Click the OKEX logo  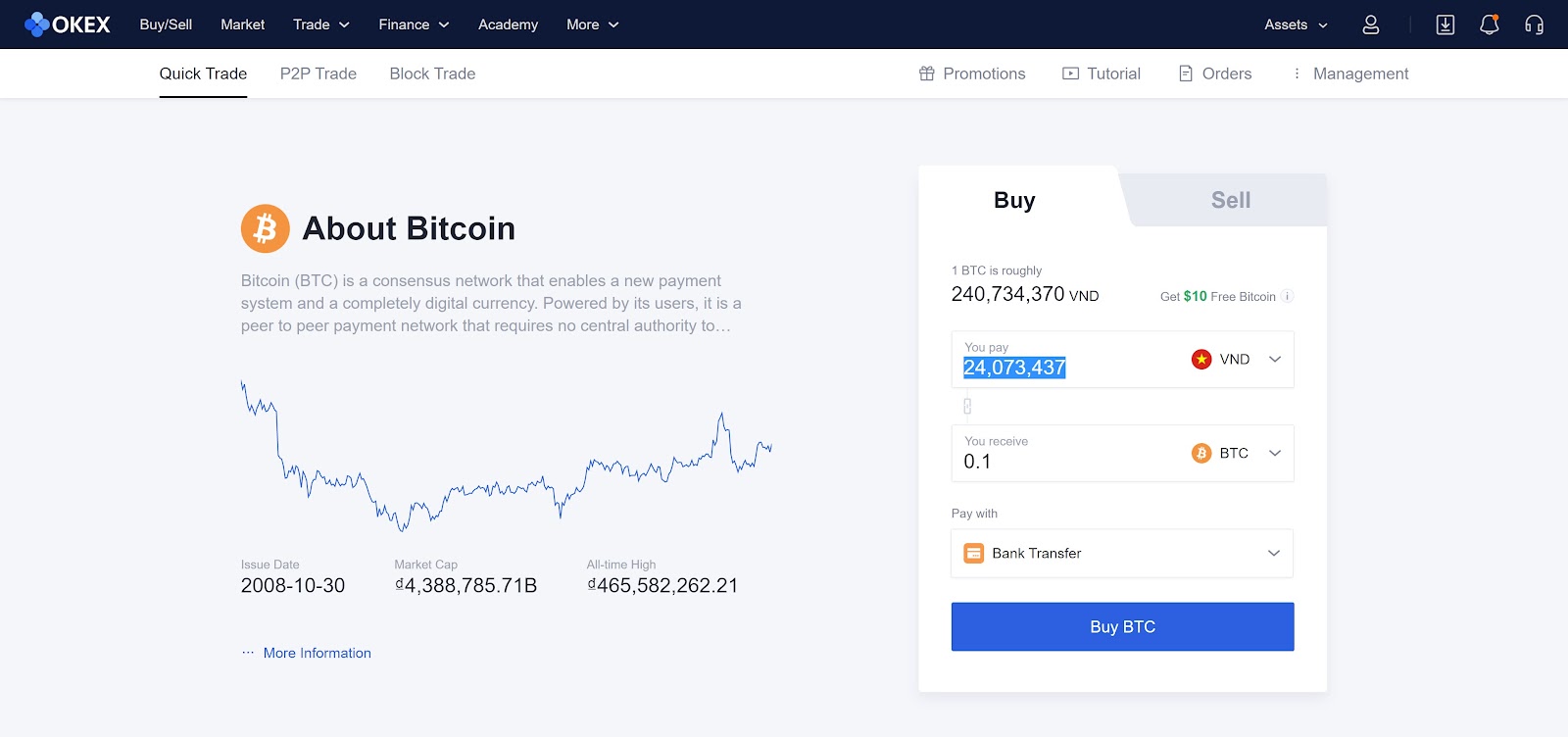68,25
